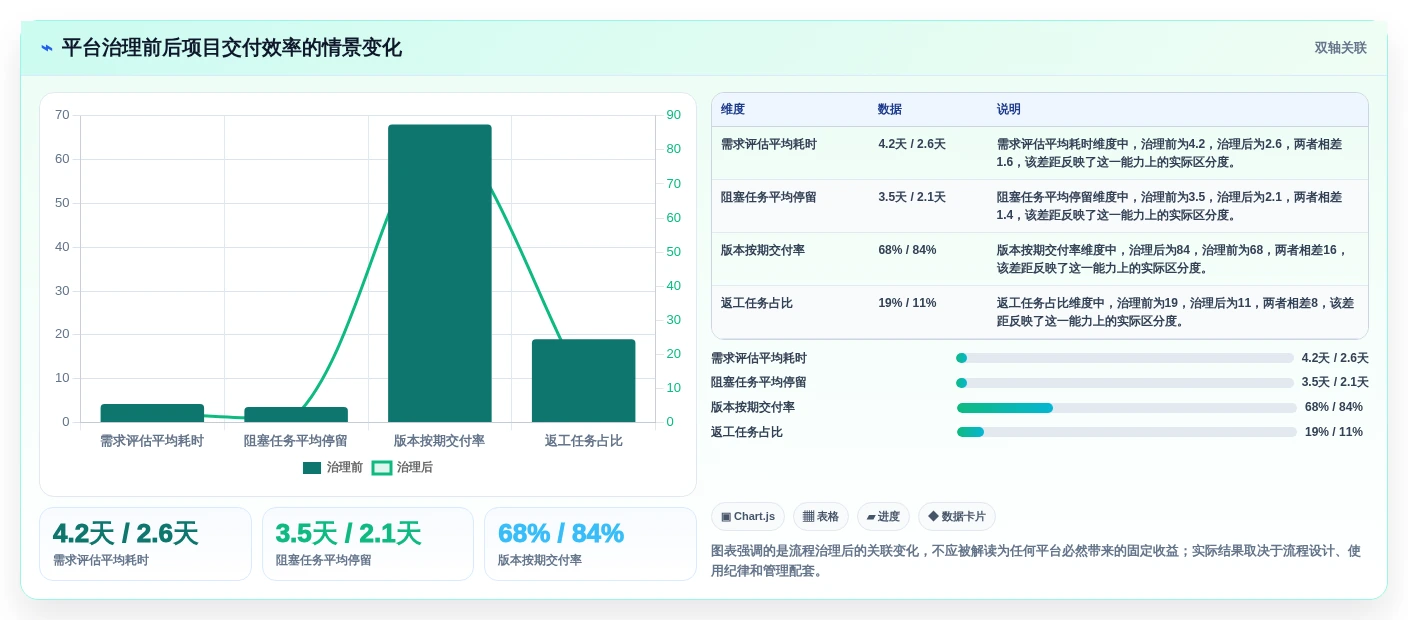Viewport: 1408px width, 620px height.
Task: Click the 阻塞任务平均停留 progress bar
Action: click(1125, 383)
